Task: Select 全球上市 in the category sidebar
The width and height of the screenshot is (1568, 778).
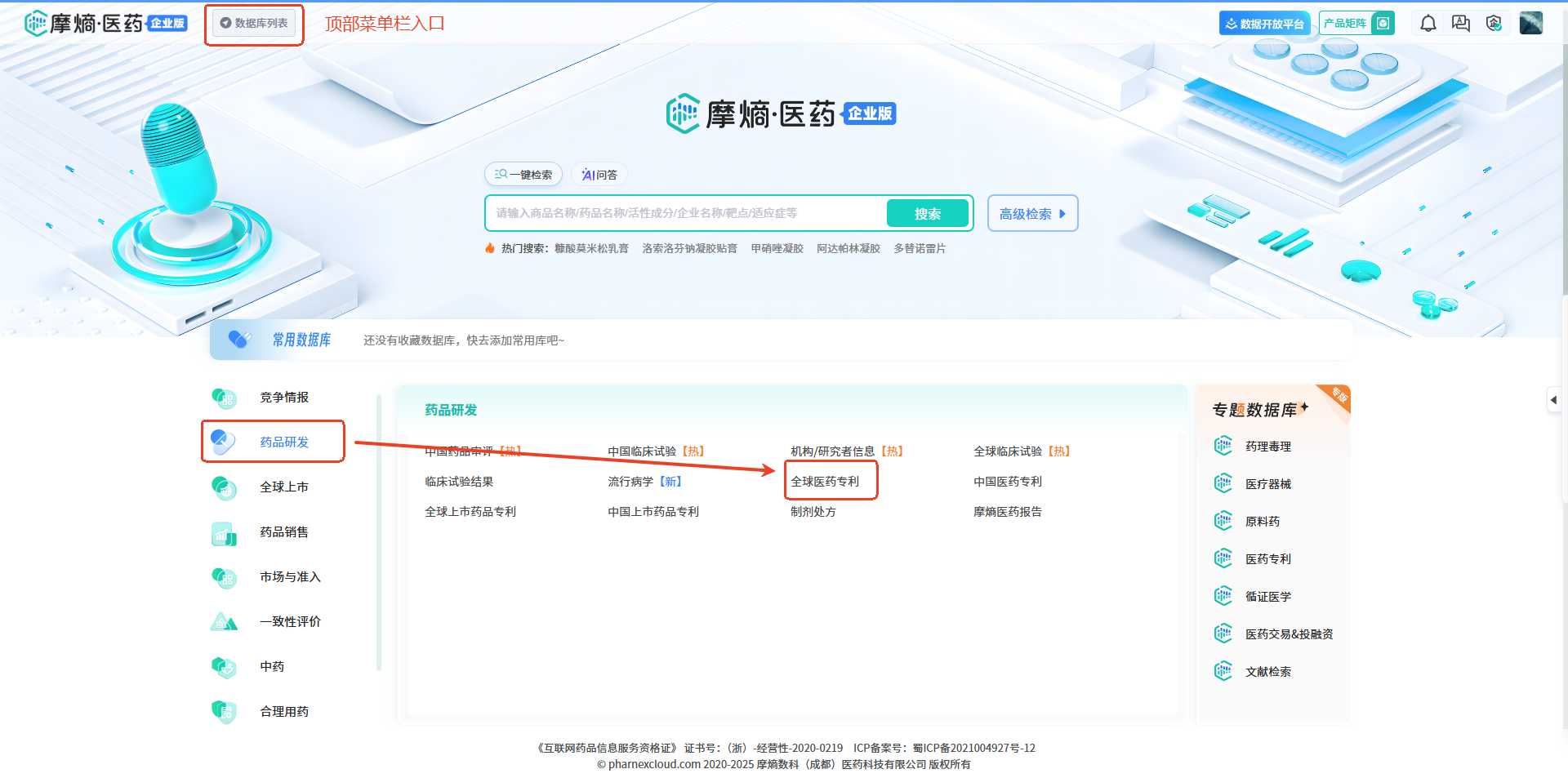Action: pos(283,487)
